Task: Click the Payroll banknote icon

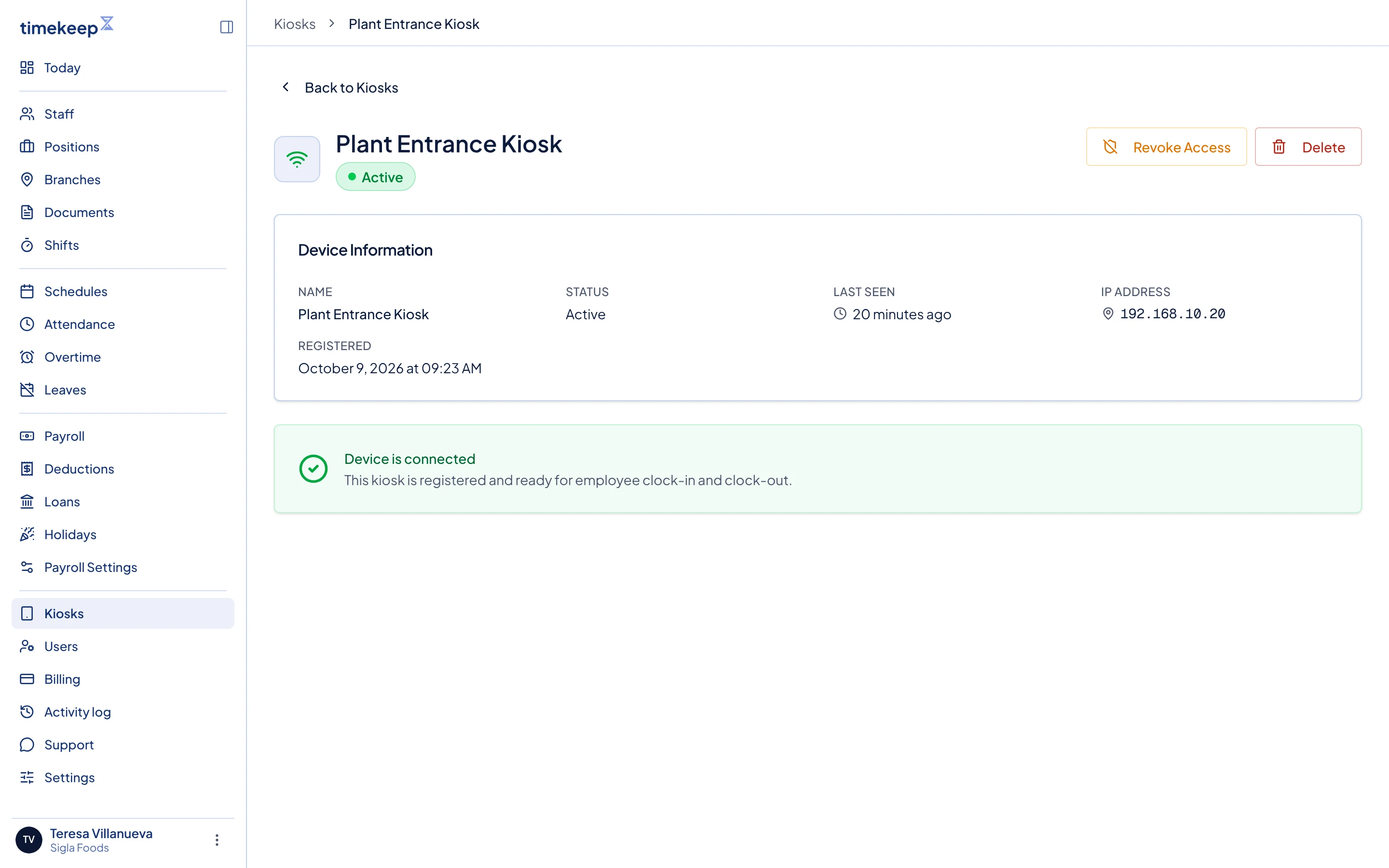Action: (27, 436)
